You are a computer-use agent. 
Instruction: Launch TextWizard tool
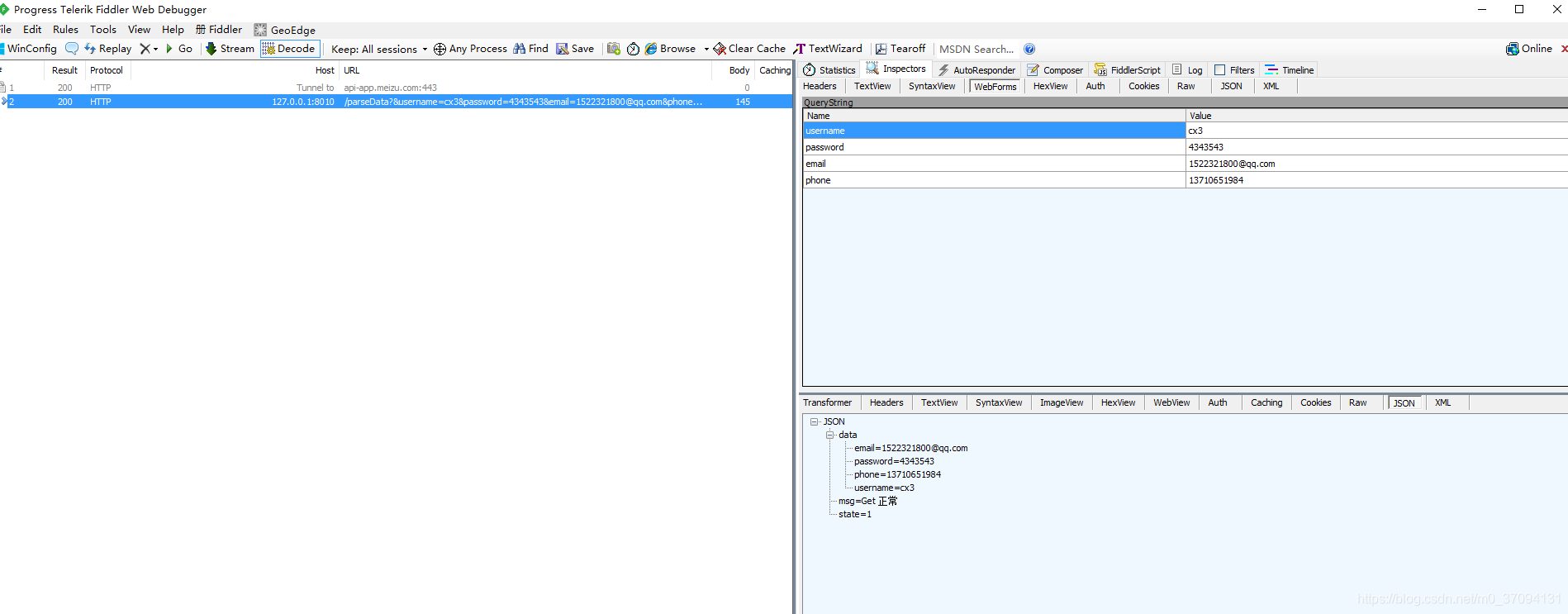tap(828, 49)
